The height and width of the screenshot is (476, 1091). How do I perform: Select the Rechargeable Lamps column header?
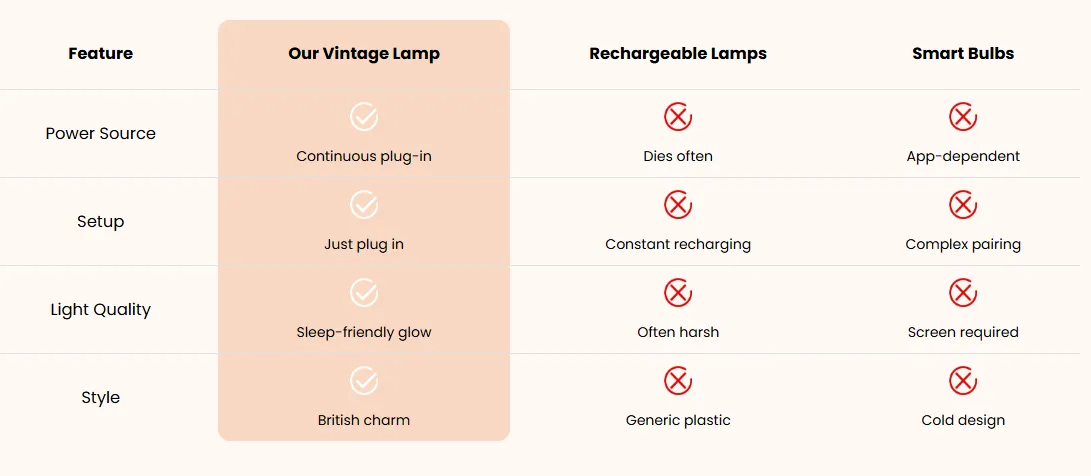tap(678, 54)
